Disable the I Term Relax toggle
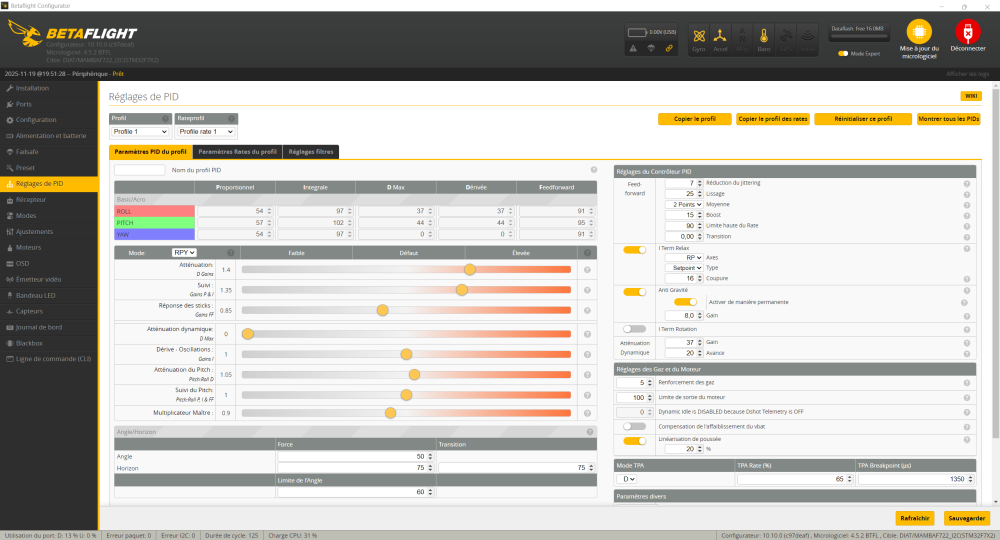Screen dimensions: 1000x540 tap(634, 249)
